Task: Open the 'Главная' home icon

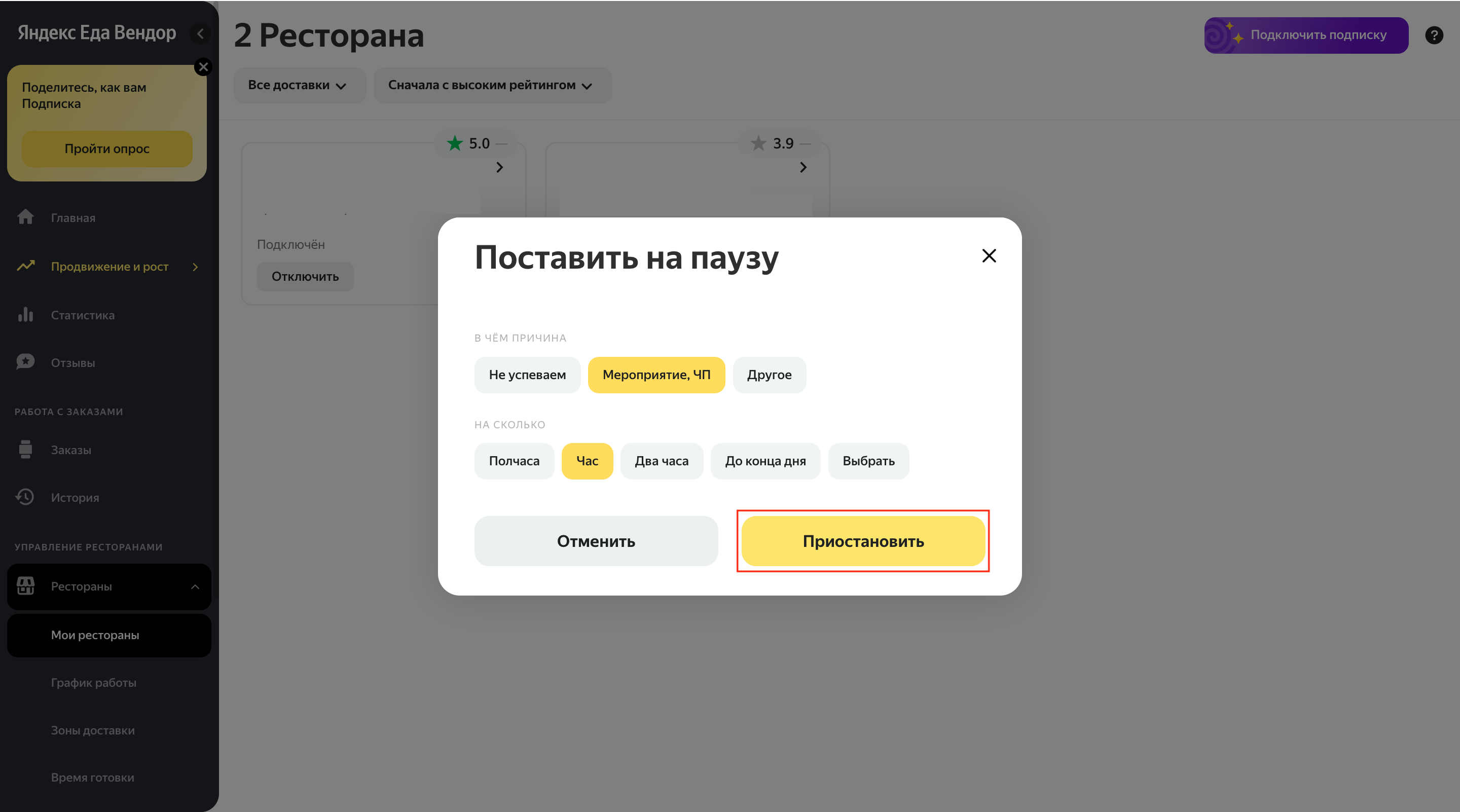Action: (x=25, y=217)
